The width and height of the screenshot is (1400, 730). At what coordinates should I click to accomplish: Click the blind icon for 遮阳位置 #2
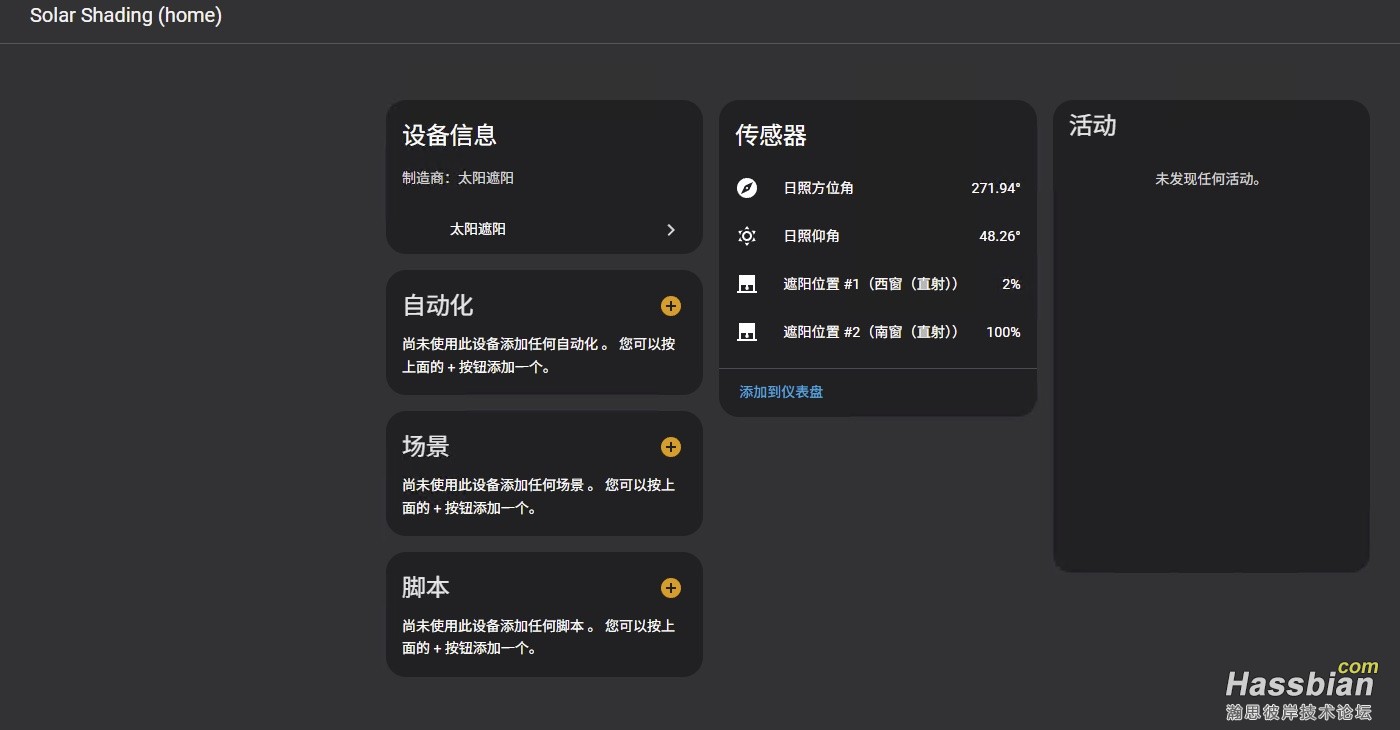tap(747, 332)
